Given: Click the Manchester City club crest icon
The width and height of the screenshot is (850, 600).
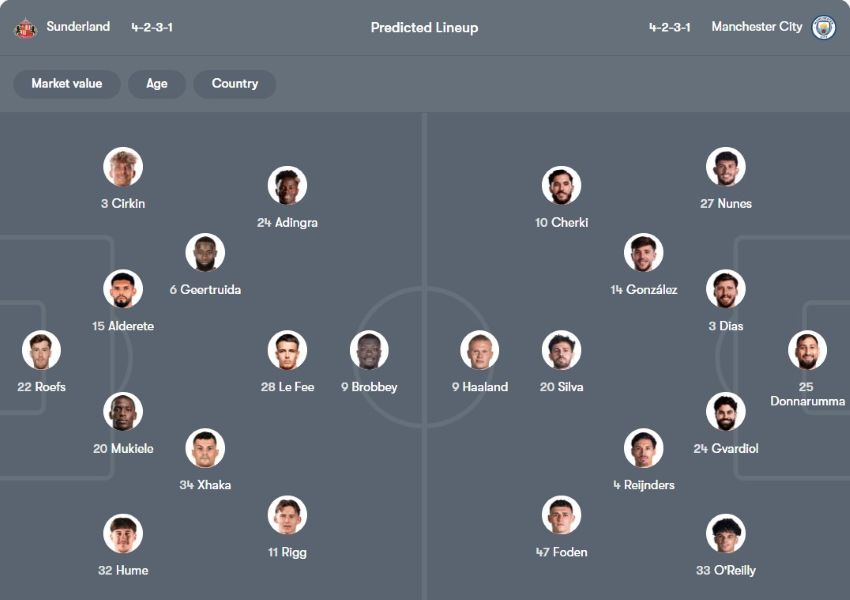Looking at the screenshot, I should click(823, 27).
